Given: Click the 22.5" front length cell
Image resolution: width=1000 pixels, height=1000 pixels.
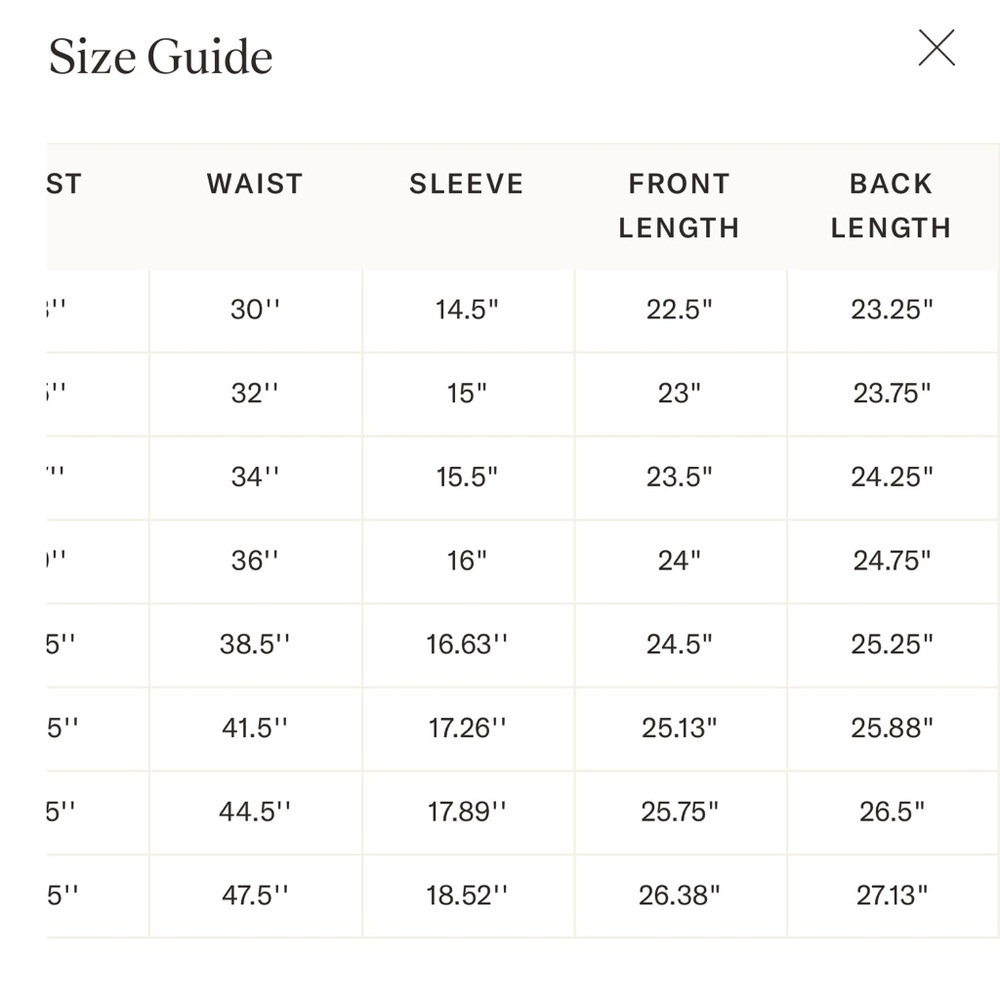Looking at the screenshot, I should [679, 310].
